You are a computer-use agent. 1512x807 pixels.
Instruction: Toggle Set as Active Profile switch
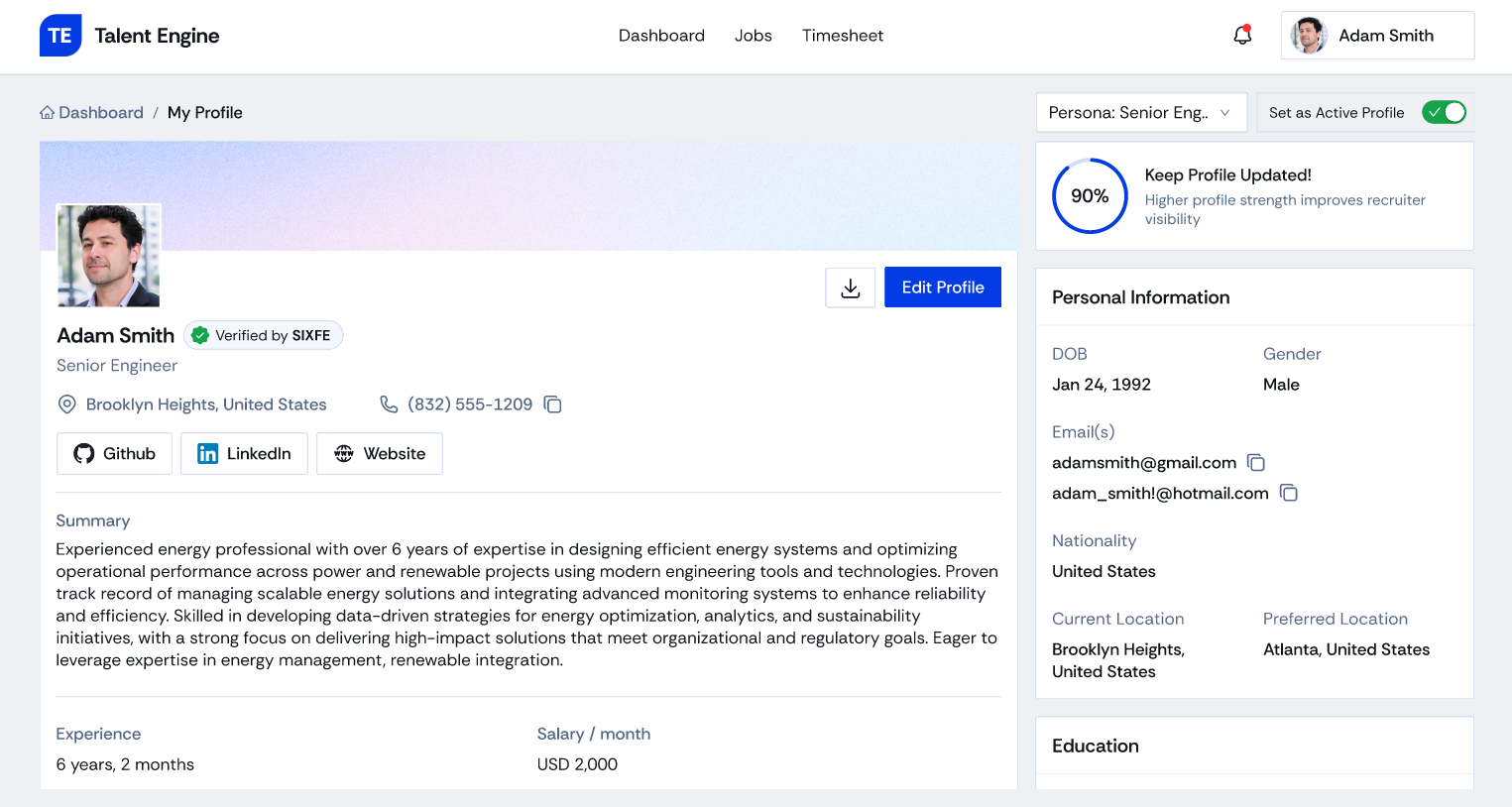(x=1444, y=112)
